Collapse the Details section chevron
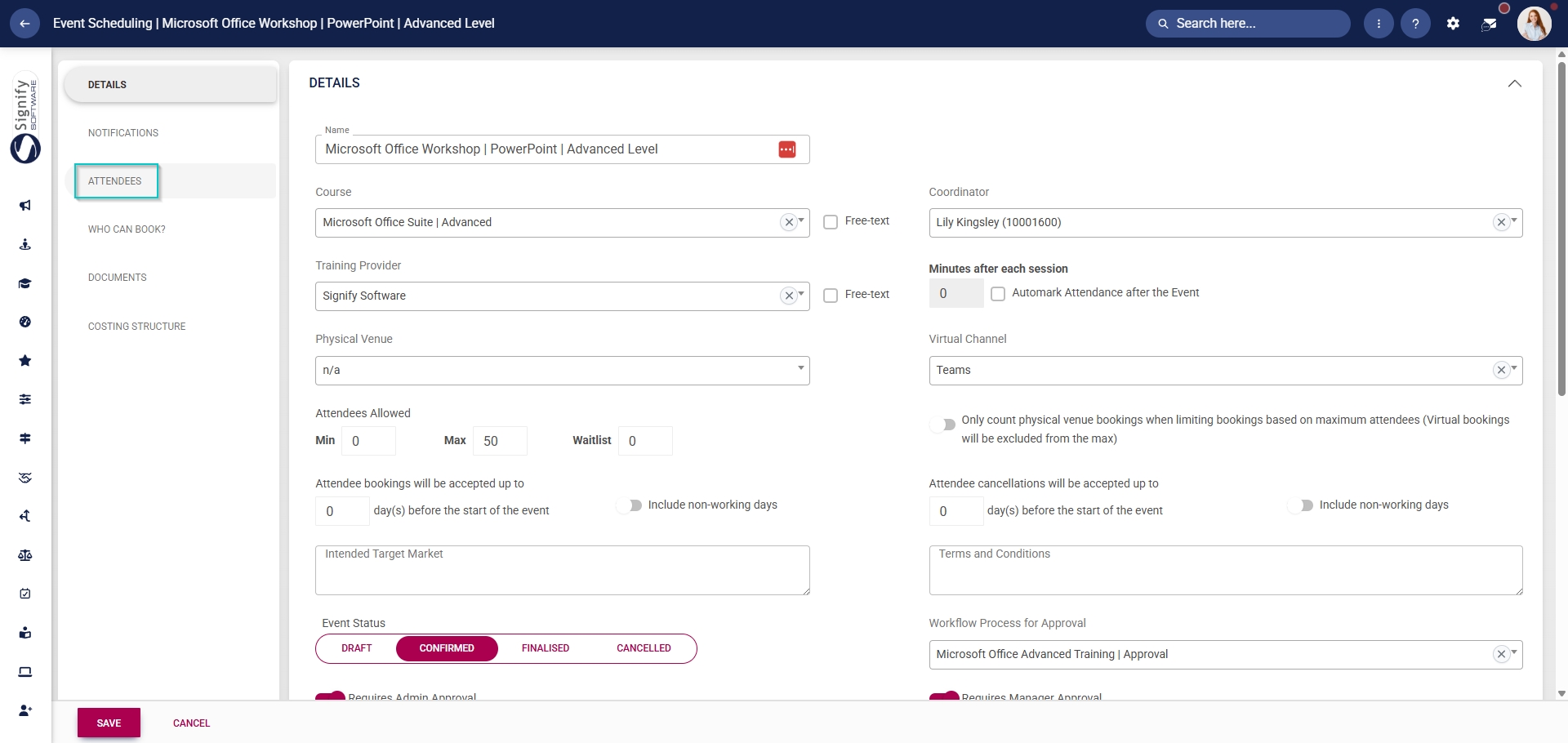The image size is (1568, 743). point(1514,83)
